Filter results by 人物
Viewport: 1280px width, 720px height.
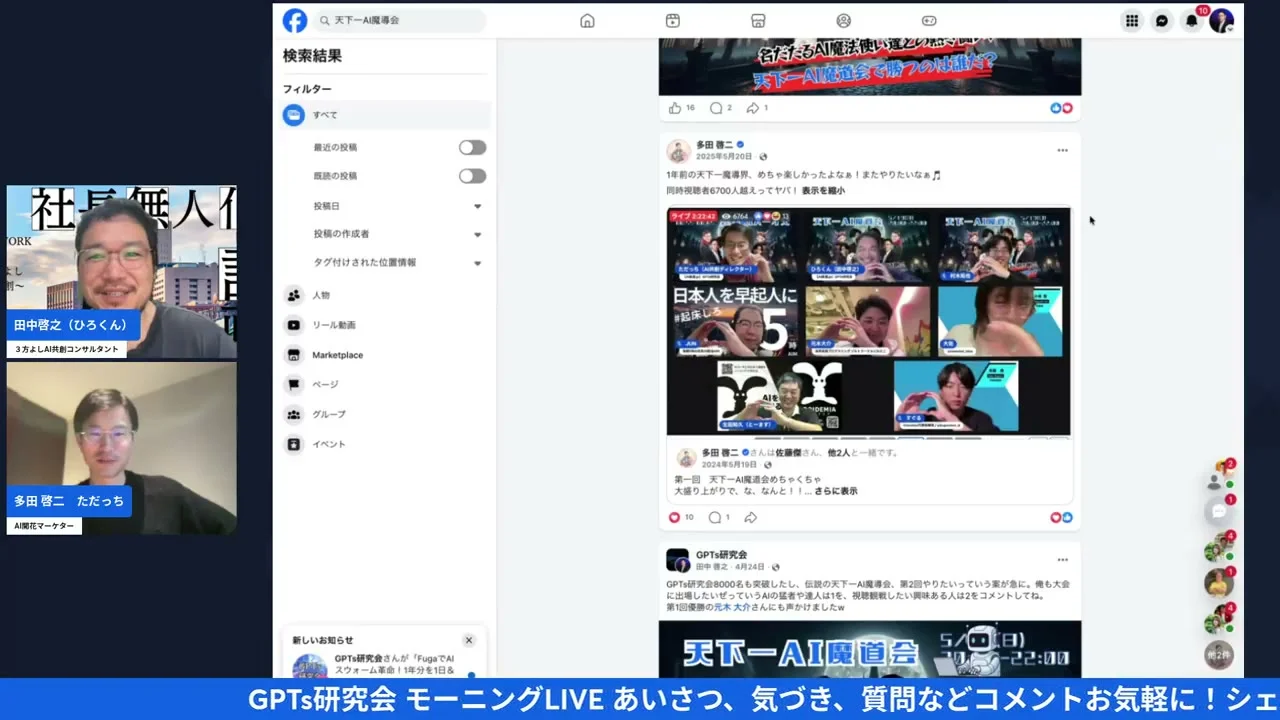coord(386,296)
